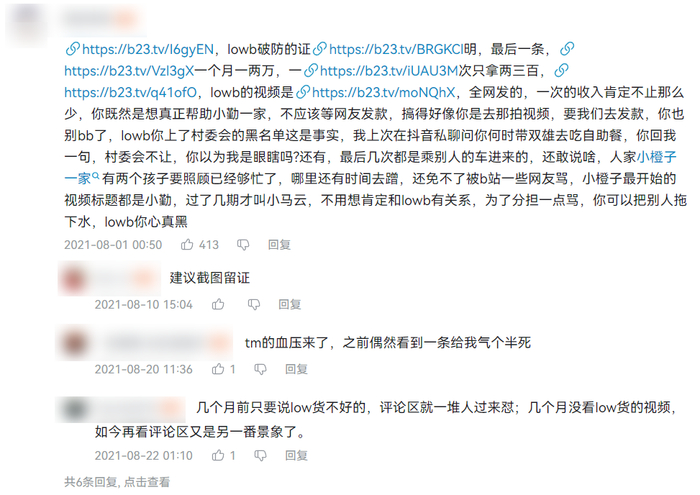The height and width of the screenshot is (495, 700).
Task: Open link https://b23.tv/I6gyEN
Action: (x=140, y=49)
